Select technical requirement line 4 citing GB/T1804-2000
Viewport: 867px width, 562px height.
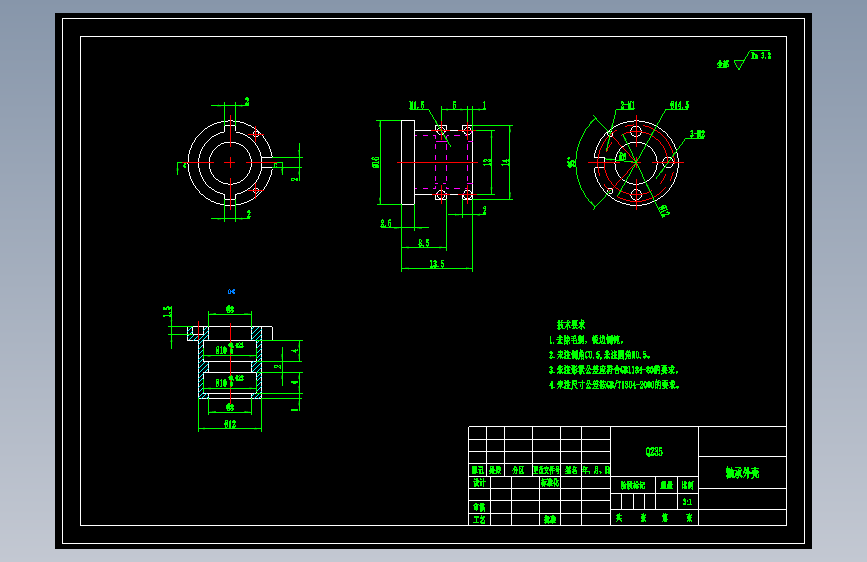(614, 384)
